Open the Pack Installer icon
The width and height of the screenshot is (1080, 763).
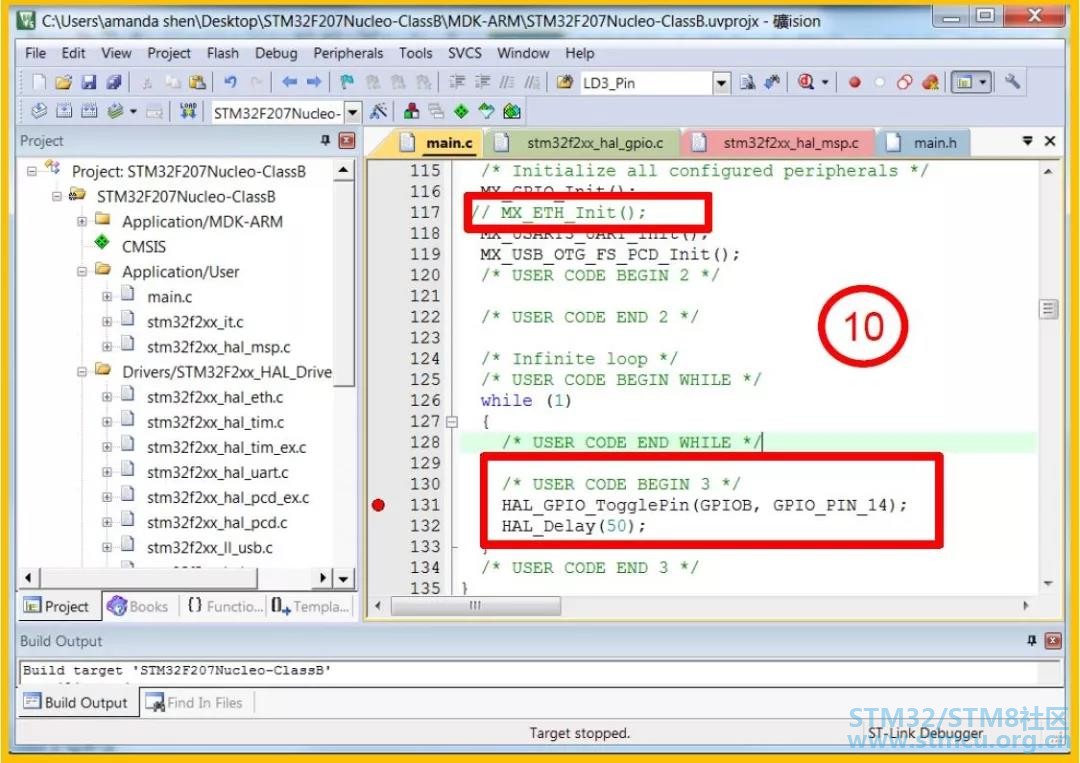pyautogui.click(x=511, y=111)
